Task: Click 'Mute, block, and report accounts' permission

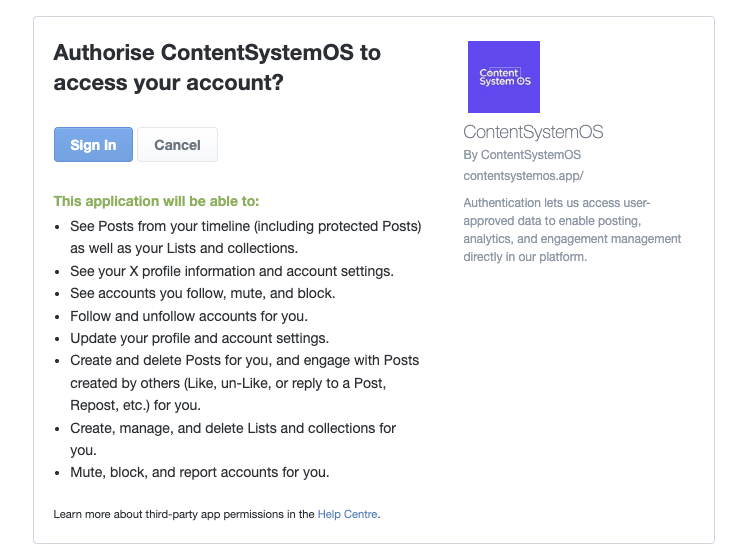Action: pos(199,472)
